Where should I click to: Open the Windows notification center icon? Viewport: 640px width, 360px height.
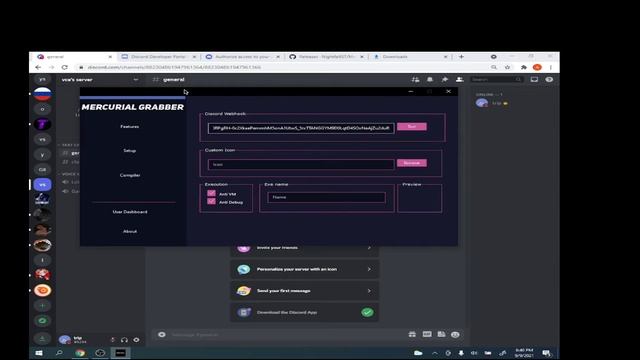(x=547, y=353)
